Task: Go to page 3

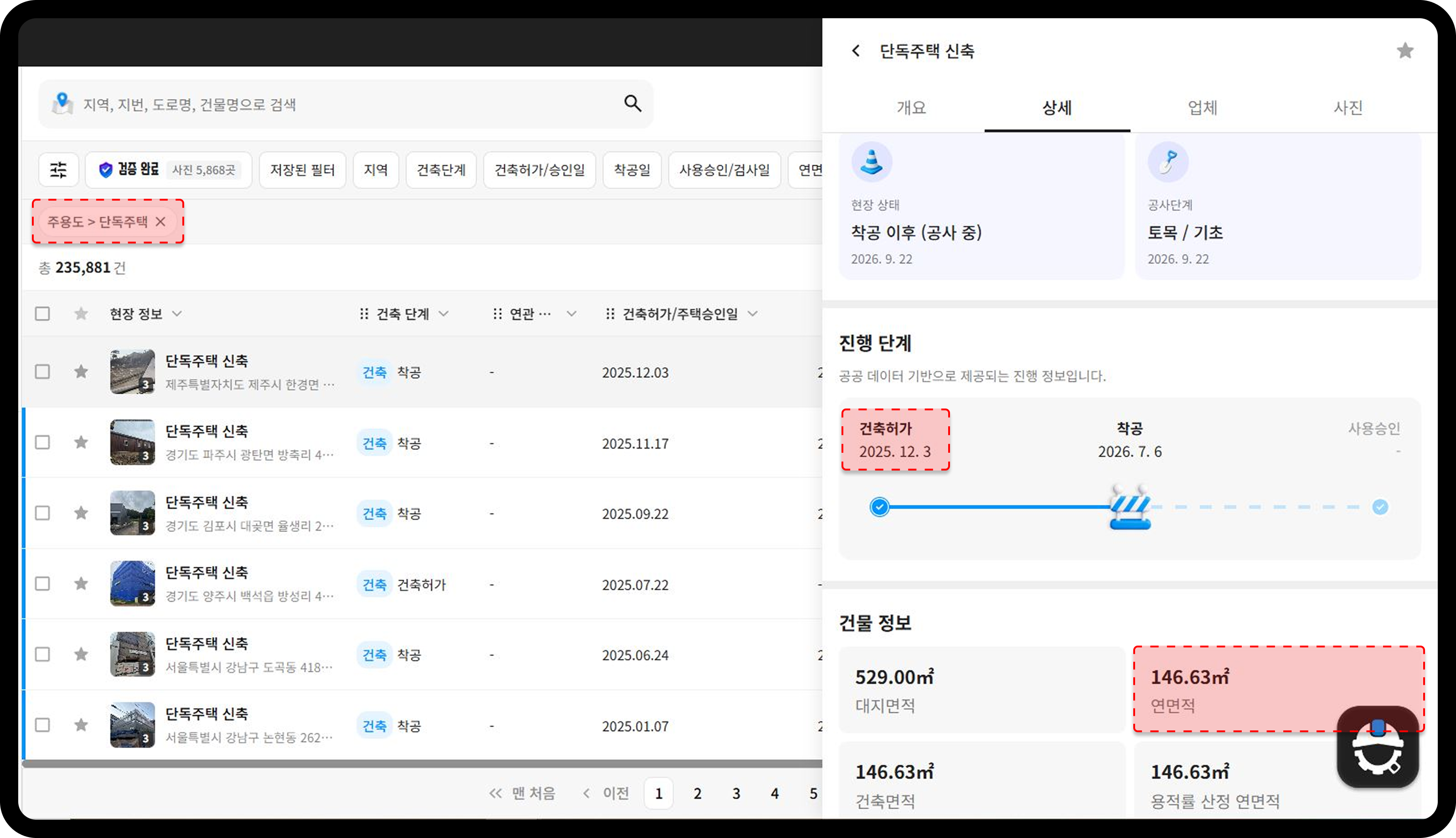Action: tap(736, 793)
